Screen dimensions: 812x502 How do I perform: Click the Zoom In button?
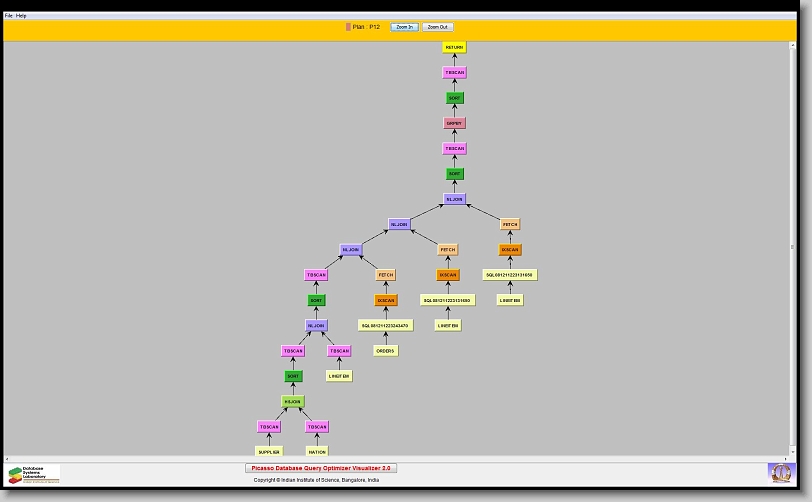coord(404,27)
